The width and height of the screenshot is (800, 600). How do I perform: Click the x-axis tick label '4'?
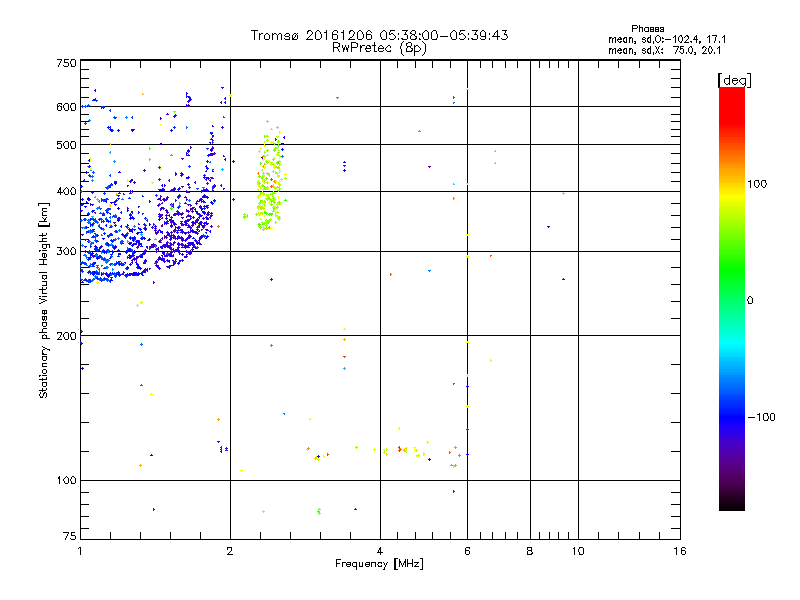(x=380, y=551)
